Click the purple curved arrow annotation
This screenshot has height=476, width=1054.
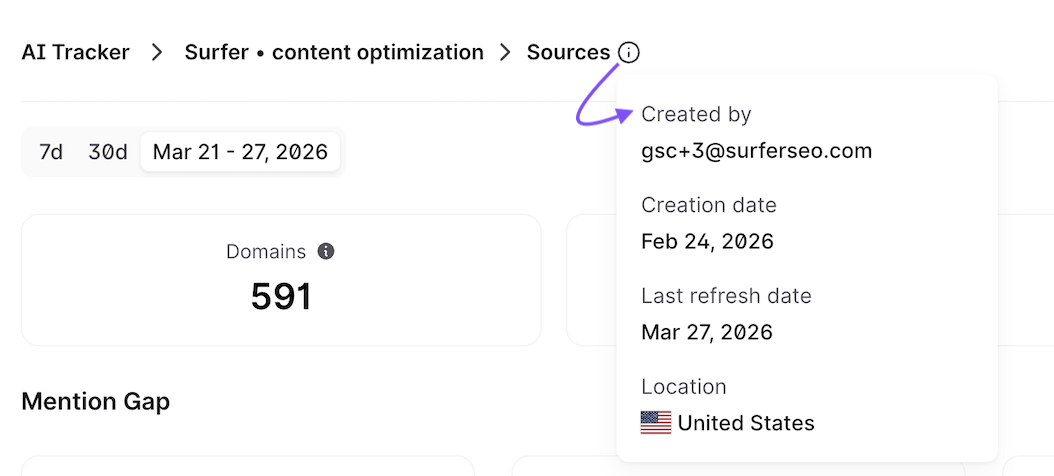tap(602, 100)
